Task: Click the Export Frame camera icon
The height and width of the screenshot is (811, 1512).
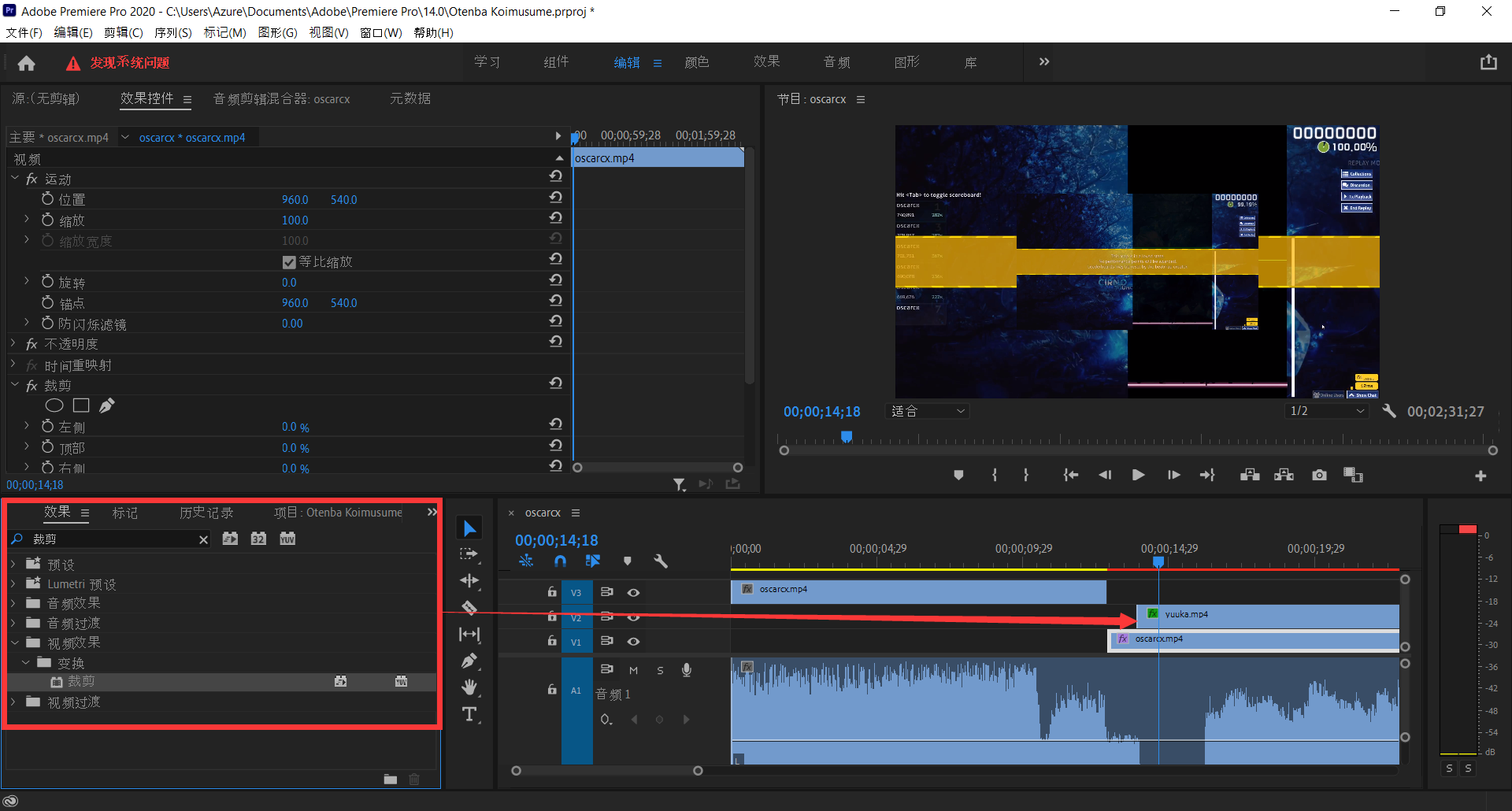Action: [1319, 475]
